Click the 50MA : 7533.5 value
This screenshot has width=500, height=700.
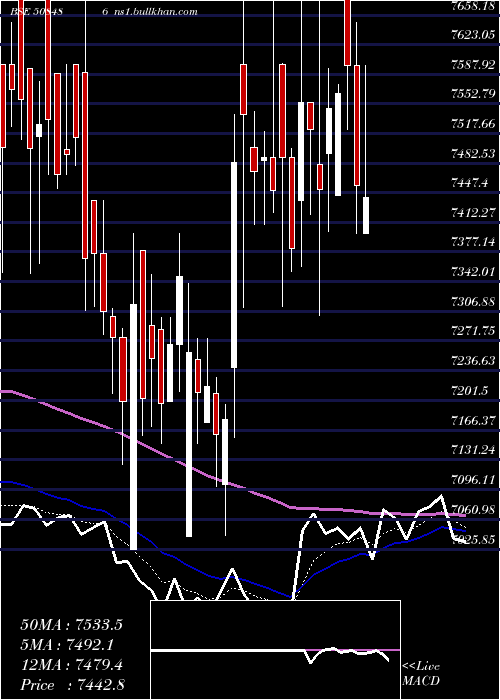click(71, 625)
